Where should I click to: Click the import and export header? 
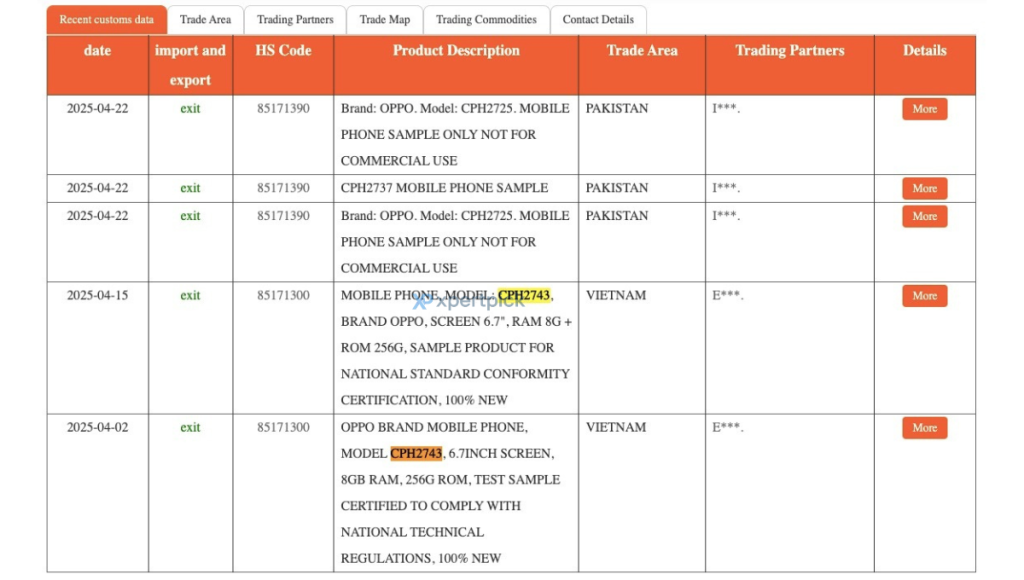coord(190,65)
